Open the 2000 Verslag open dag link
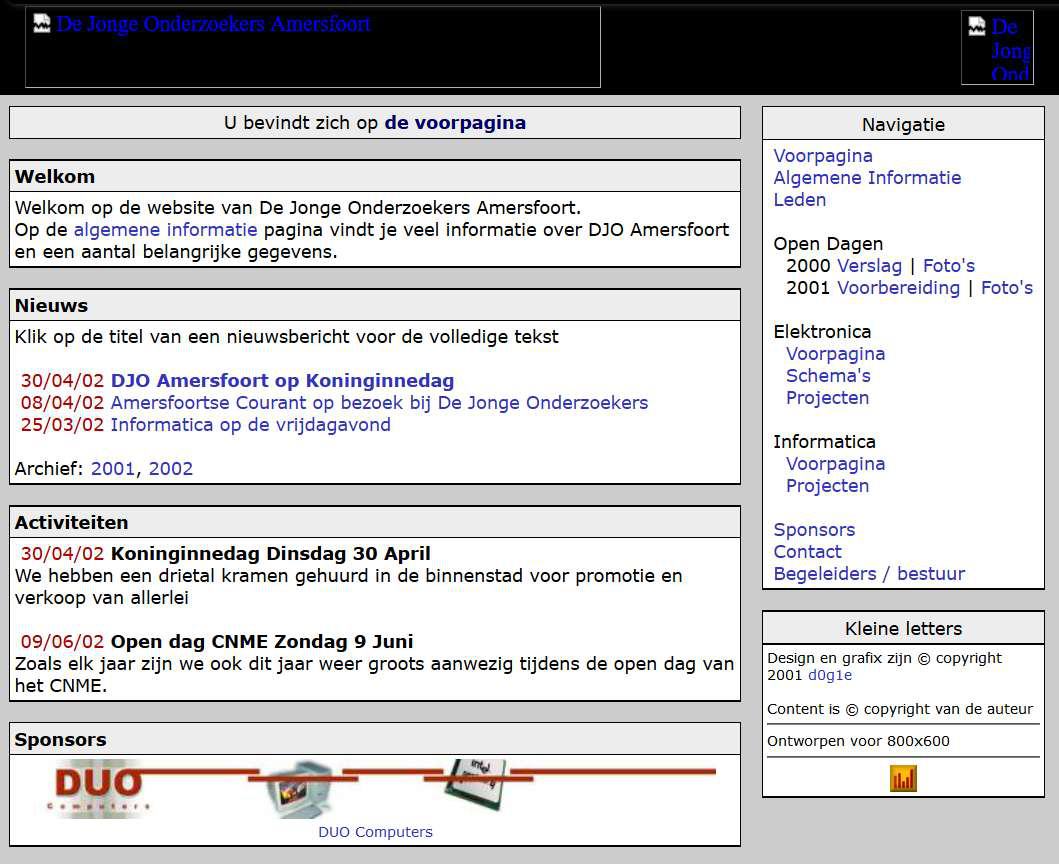The height and width of the screenshot is (864, 1059). [x=869, y=266]
